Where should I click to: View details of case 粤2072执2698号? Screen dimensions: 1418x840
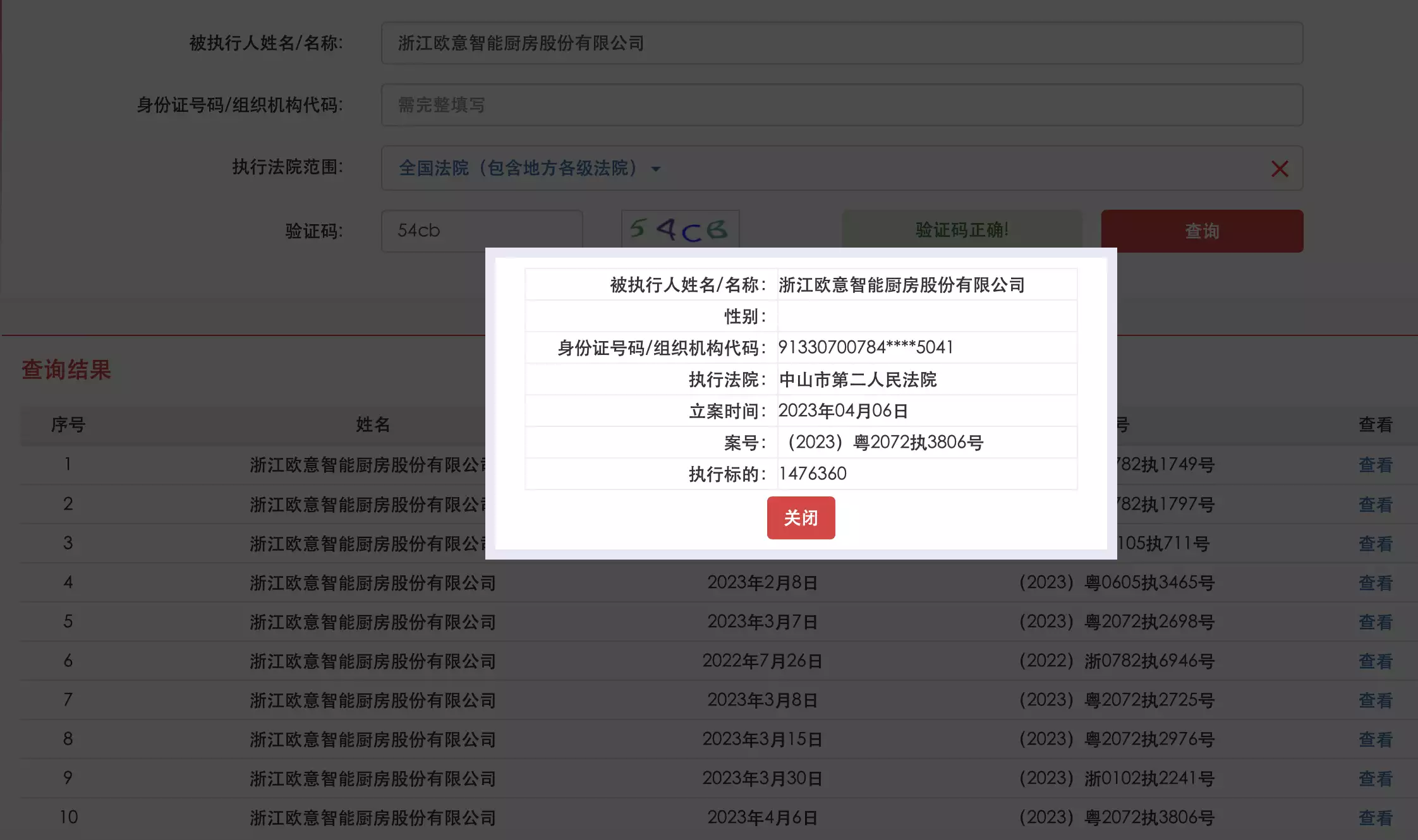pyautogui.click(x=1375, y=621)
